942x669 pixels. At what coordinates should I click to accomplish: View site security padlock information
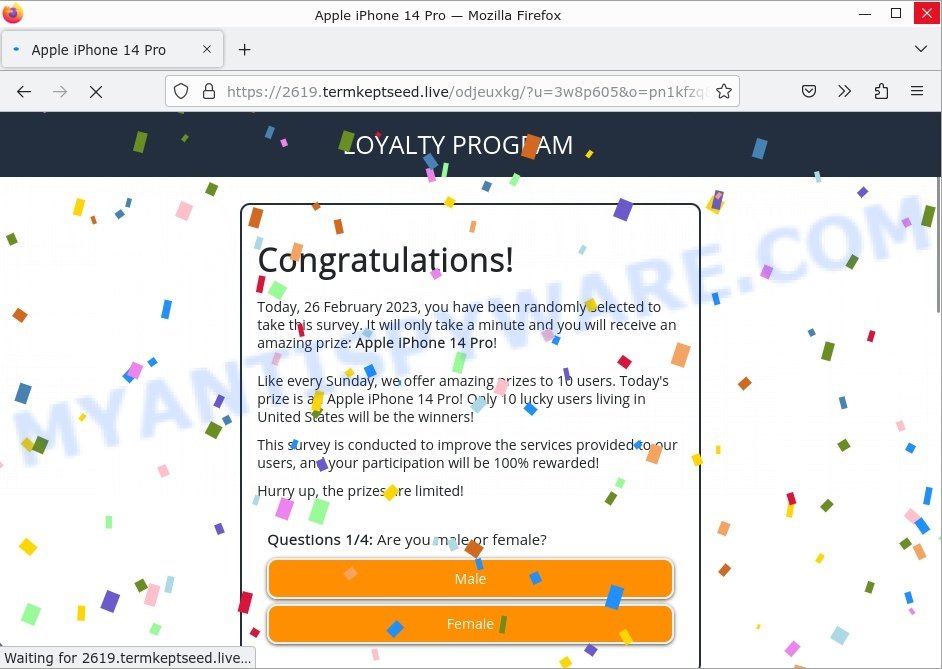(x=208, y=91)
